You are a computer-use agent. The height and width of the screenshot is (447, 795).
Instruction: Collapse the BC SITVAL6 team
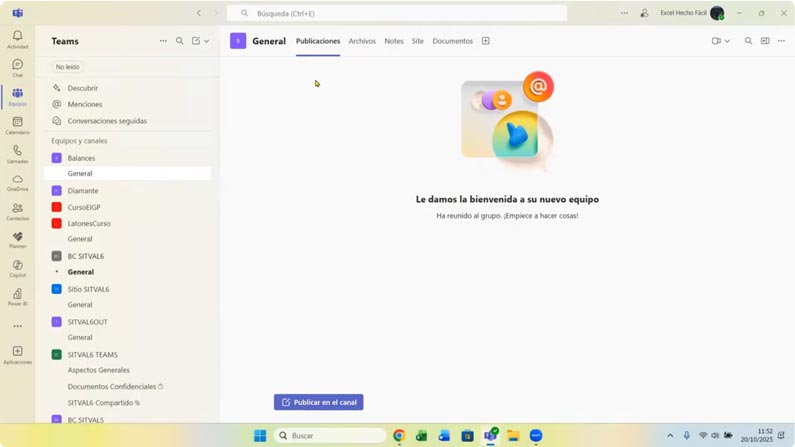pos(85,256)
